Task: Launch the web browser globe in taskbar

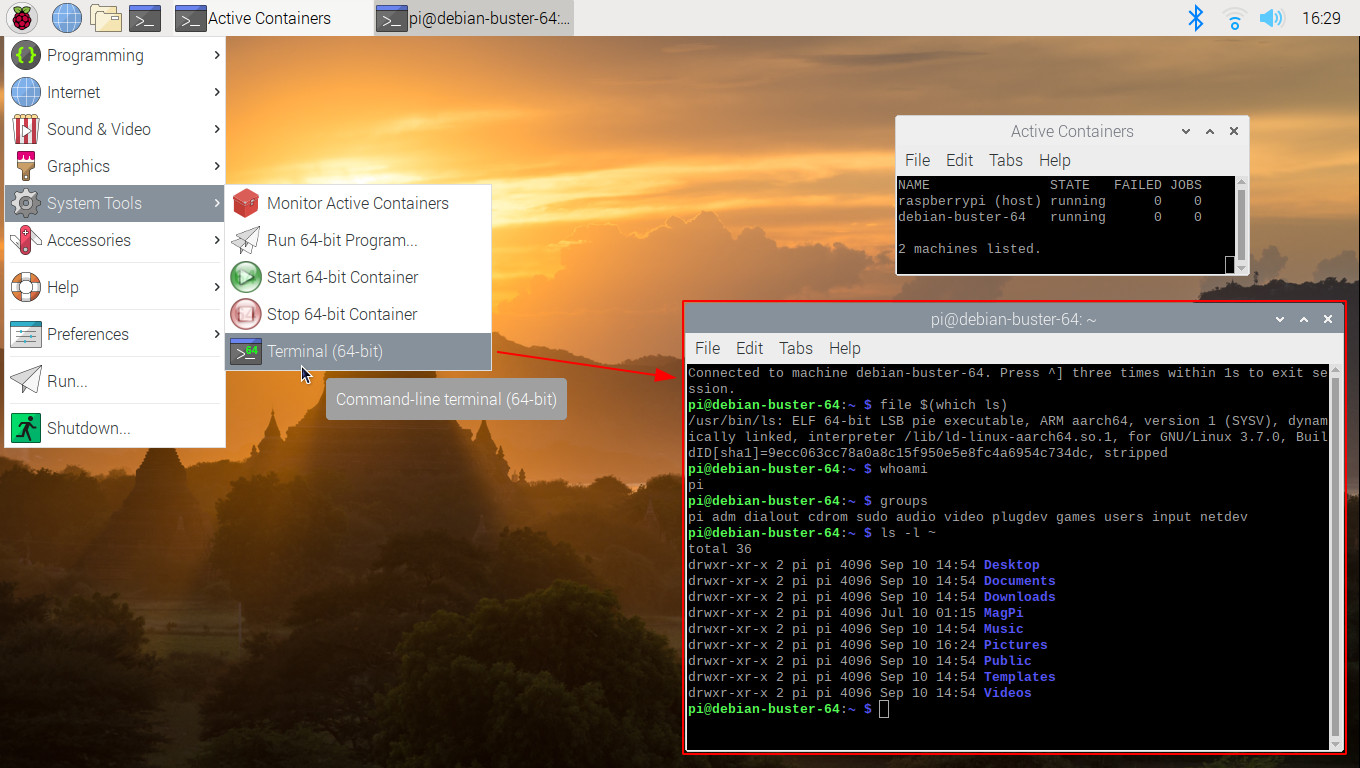Action: pyautogui.click(x=66, y=17)
